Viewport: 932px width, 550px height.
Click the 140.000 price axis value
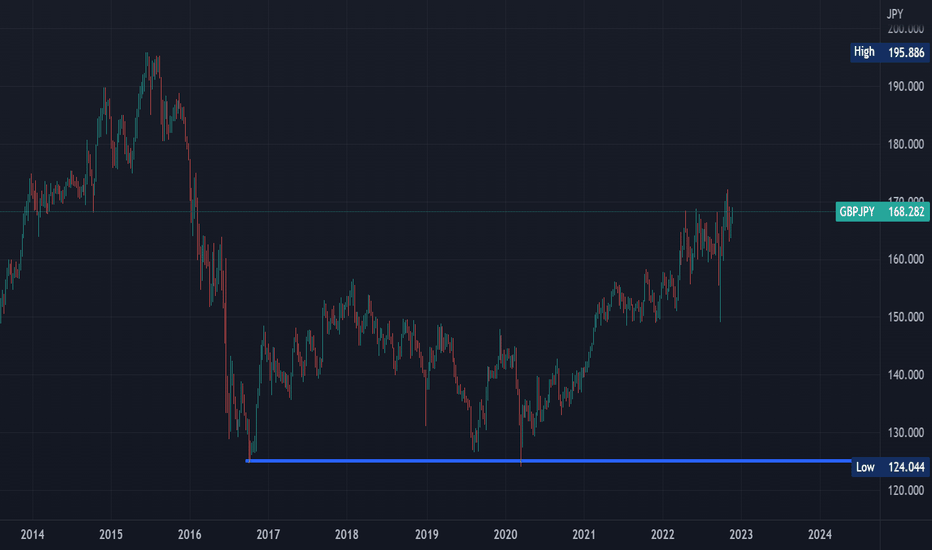[906, 375]
